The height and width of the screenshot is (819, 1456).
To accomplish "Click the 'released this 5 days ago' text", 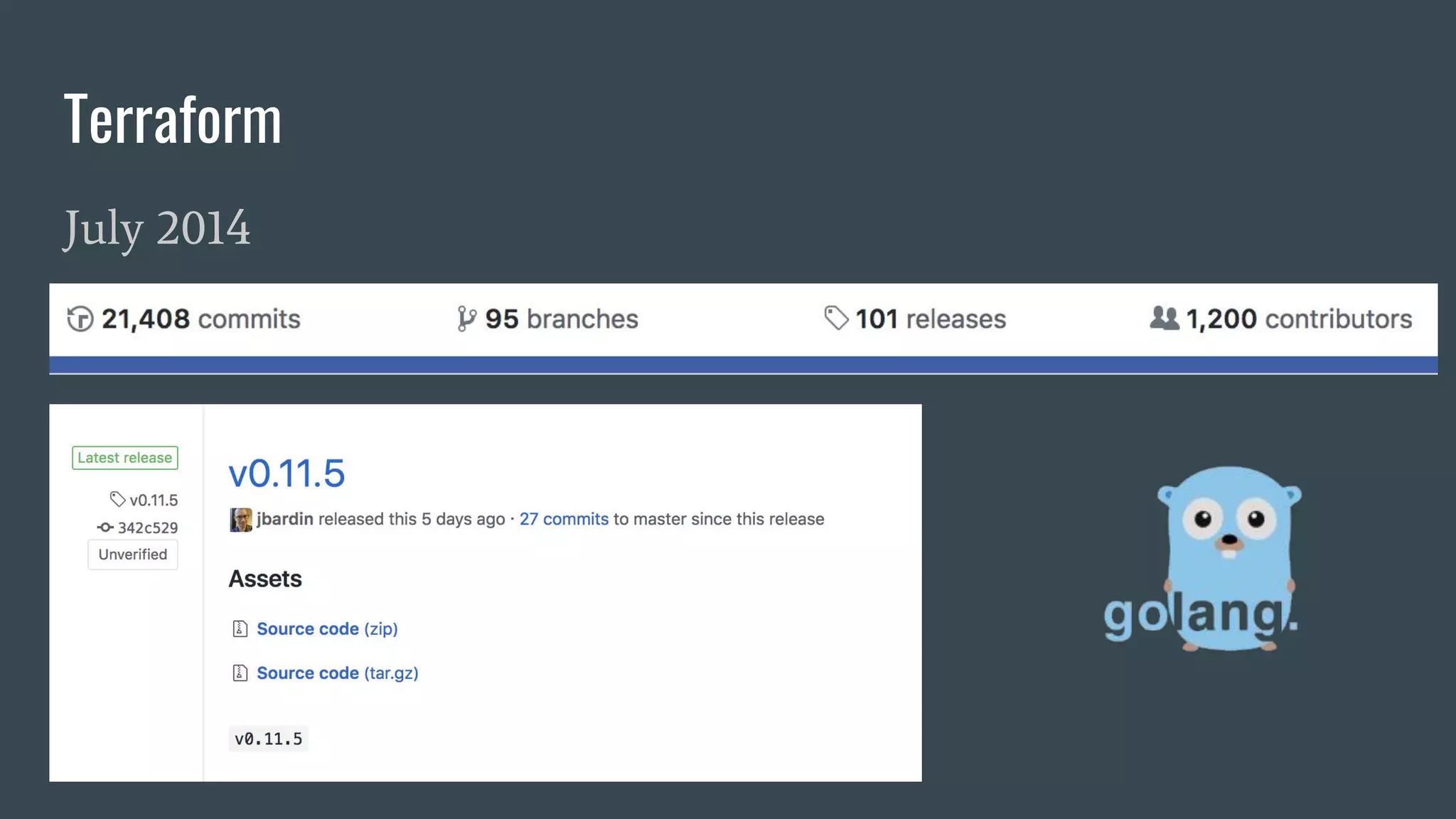I will click(412, 519).
